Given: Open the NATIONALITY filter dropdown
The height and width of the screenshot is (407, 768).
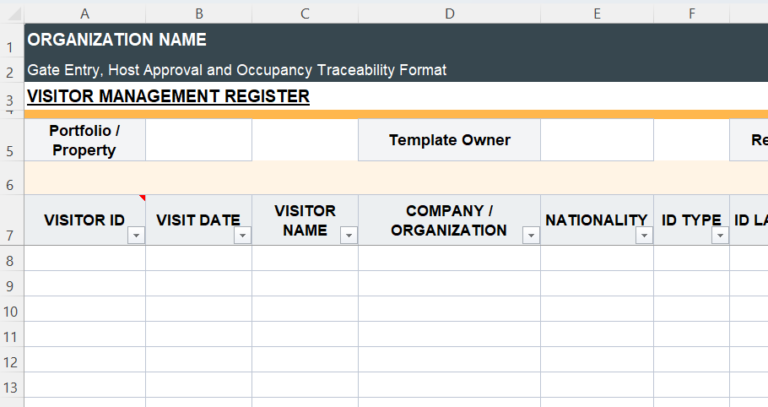Looking at the screenshot, I should point(644,236).
